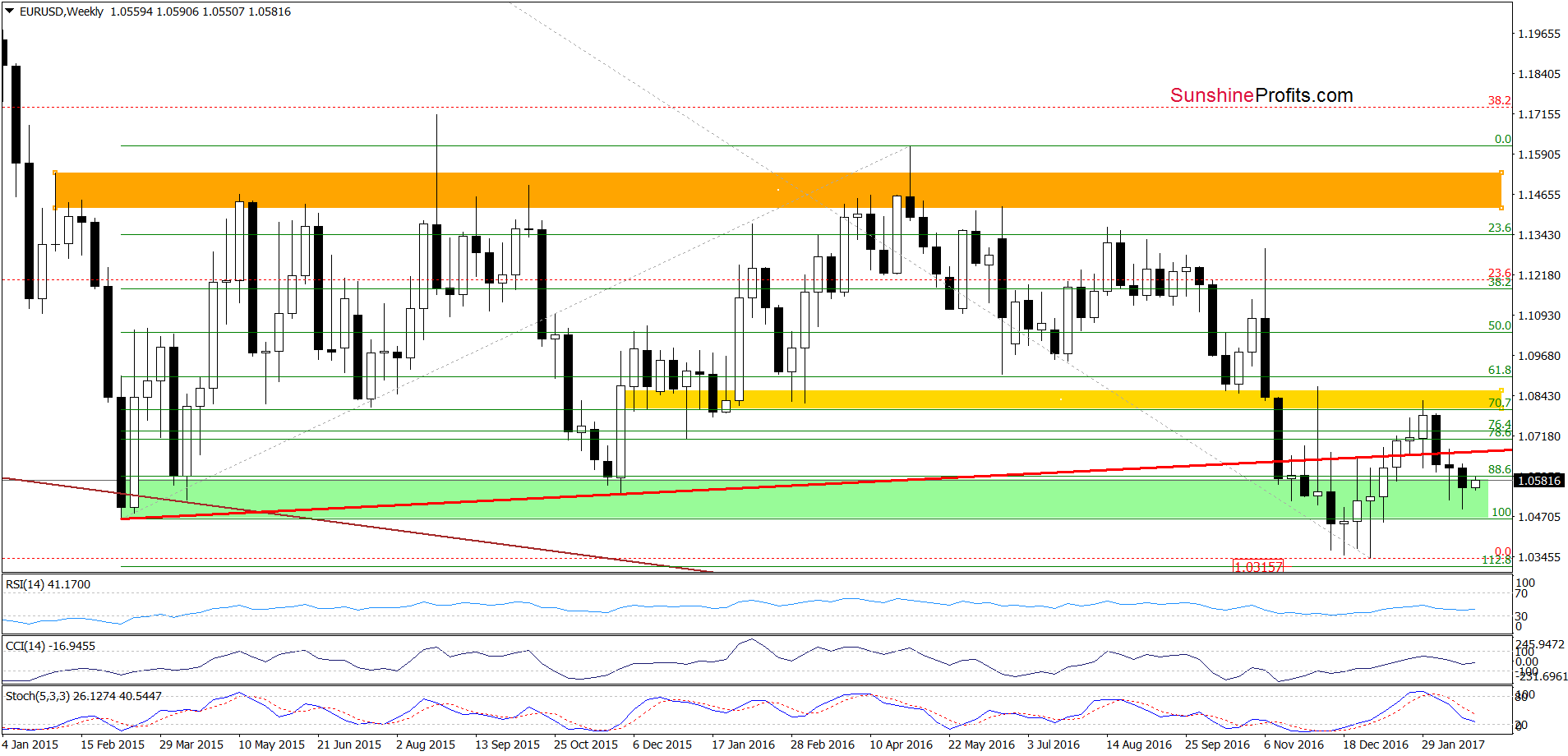Click the 17 Jan 2016 date label
Viewport: 1568px width, 756px height.
tap(743, 744)
